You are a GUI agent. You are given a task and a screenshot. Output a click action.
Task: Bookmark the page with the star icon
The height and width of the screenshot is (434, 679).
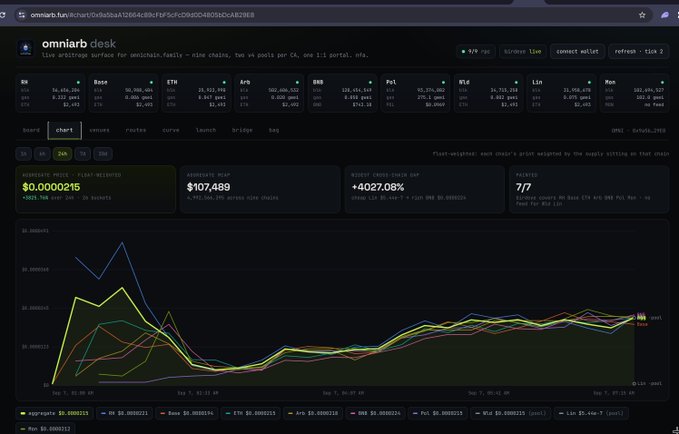coord(642,15)
